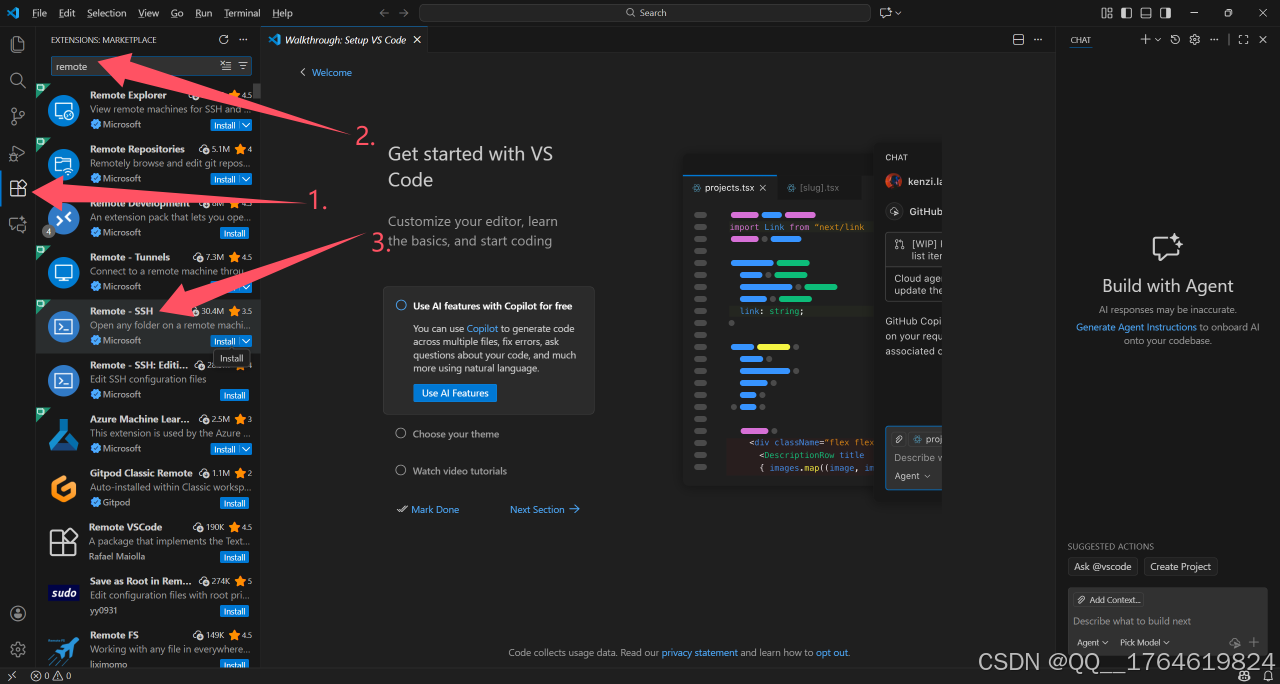Click the Generate Agent Instructions link
Viewport: 1280px width, 684px height.
coord(1136,327)
